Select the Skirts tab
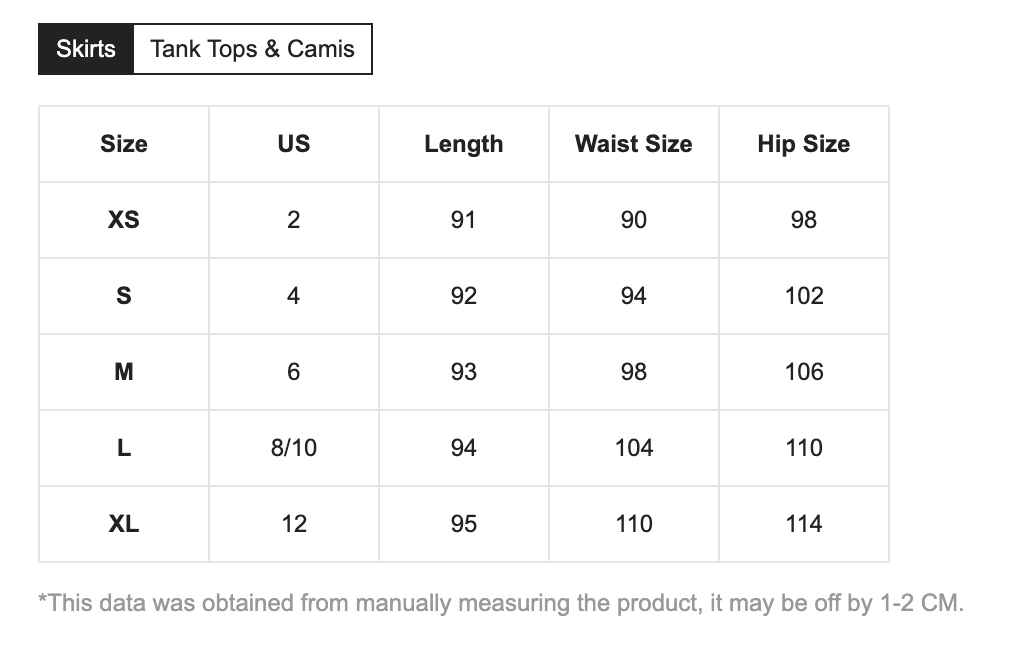Viewport: 1026px width, 646px height. [86, 49]
